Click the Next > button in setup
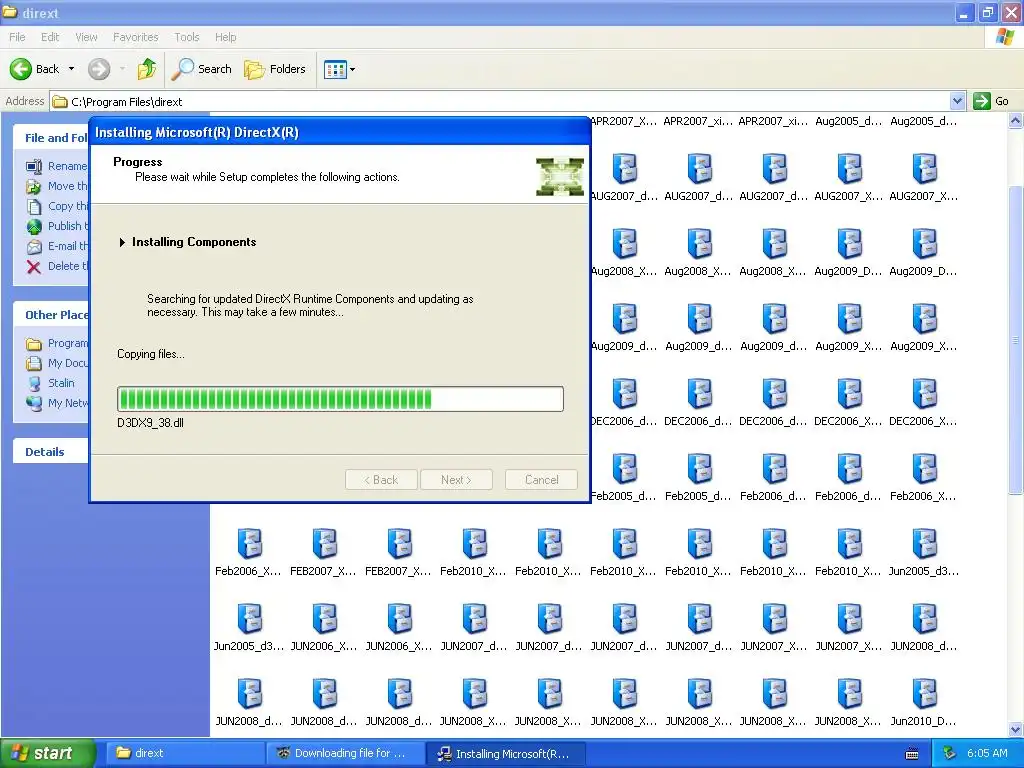1024x768 pixels. click(x=456, y=480)
